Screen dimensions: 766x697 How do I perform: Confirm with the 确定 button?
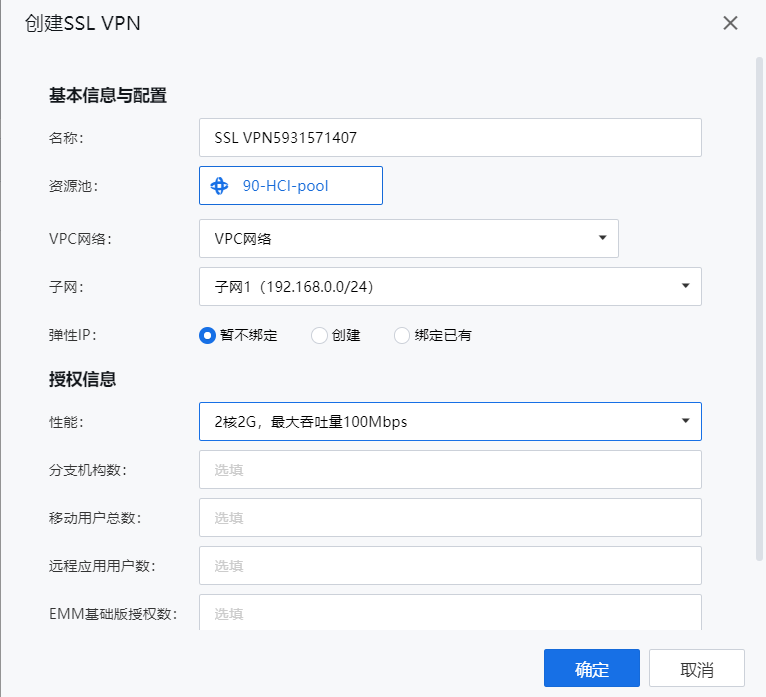[x=592, y=668]
